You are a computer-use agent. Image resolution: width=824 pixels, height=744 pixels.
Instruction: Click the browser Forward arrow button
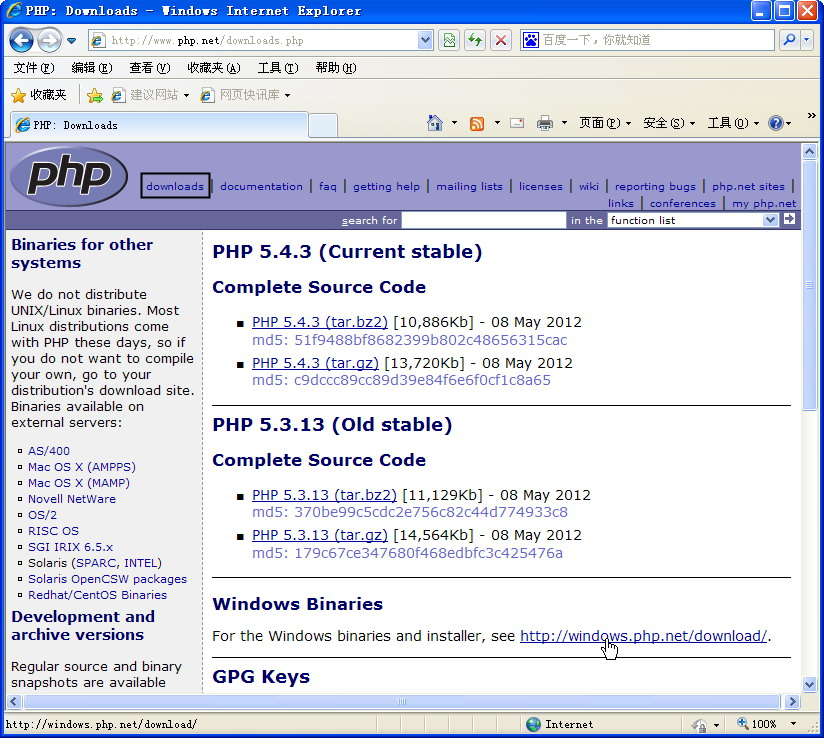point(49,40)
